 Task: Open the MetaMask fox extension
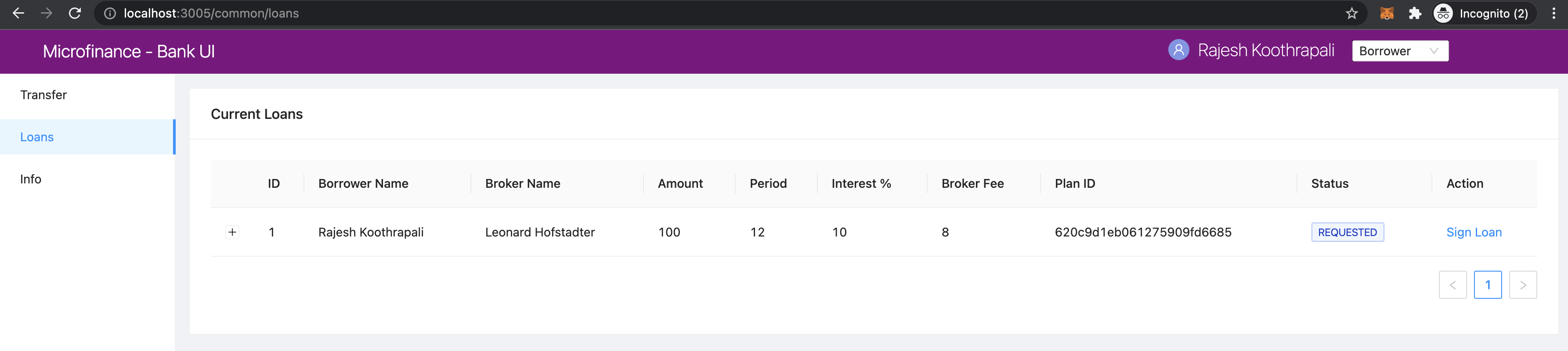click(1387, 14)
